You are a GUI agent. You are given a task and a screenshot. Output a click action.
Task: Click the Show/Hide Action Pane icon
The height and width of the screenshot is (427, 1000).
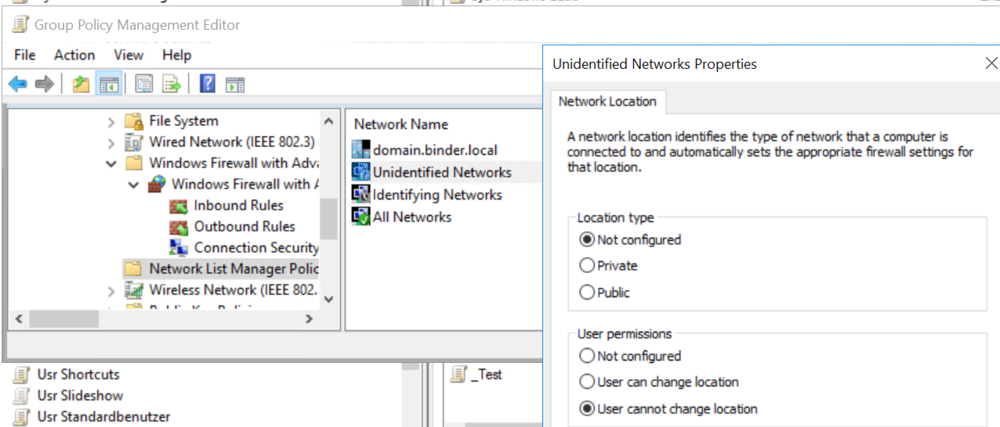235,84
